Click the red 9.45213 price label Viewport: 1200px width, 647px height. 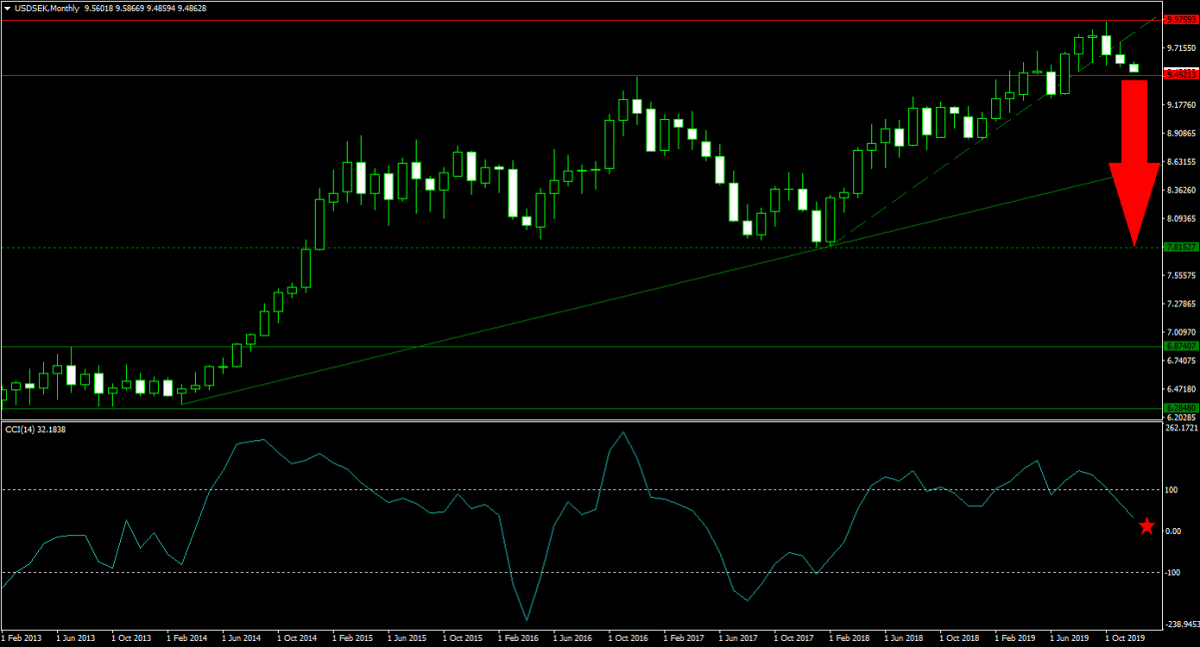(x=1180, y=75)
